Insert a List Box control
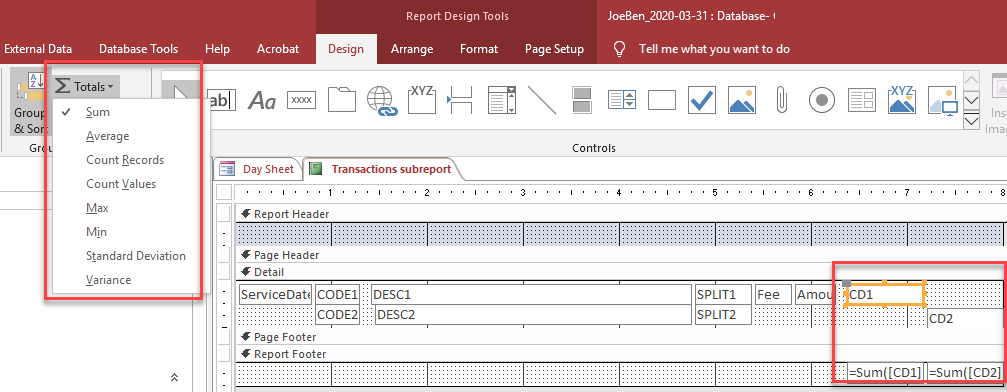The image size is (1007, 392). [622, 100]
